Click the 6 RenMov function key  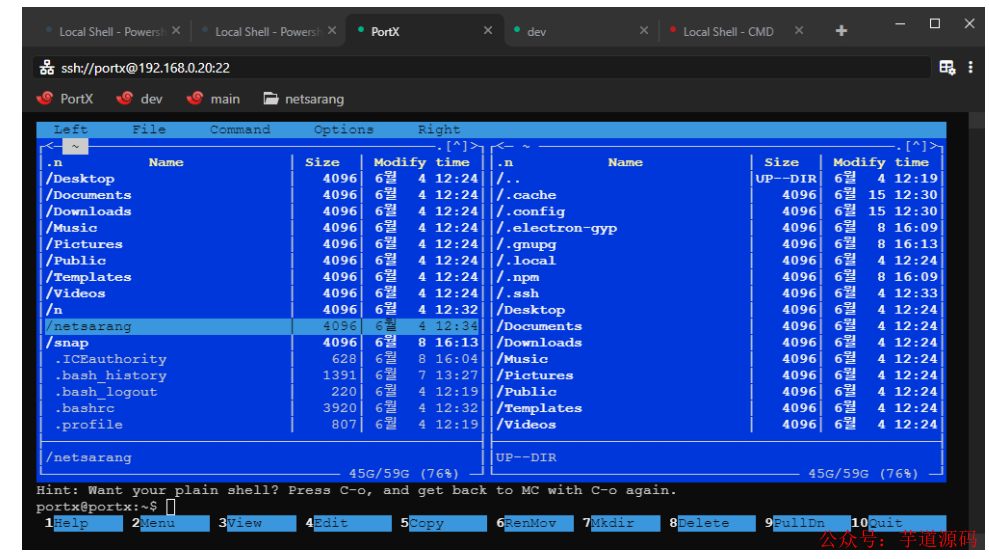coord(535,523)
